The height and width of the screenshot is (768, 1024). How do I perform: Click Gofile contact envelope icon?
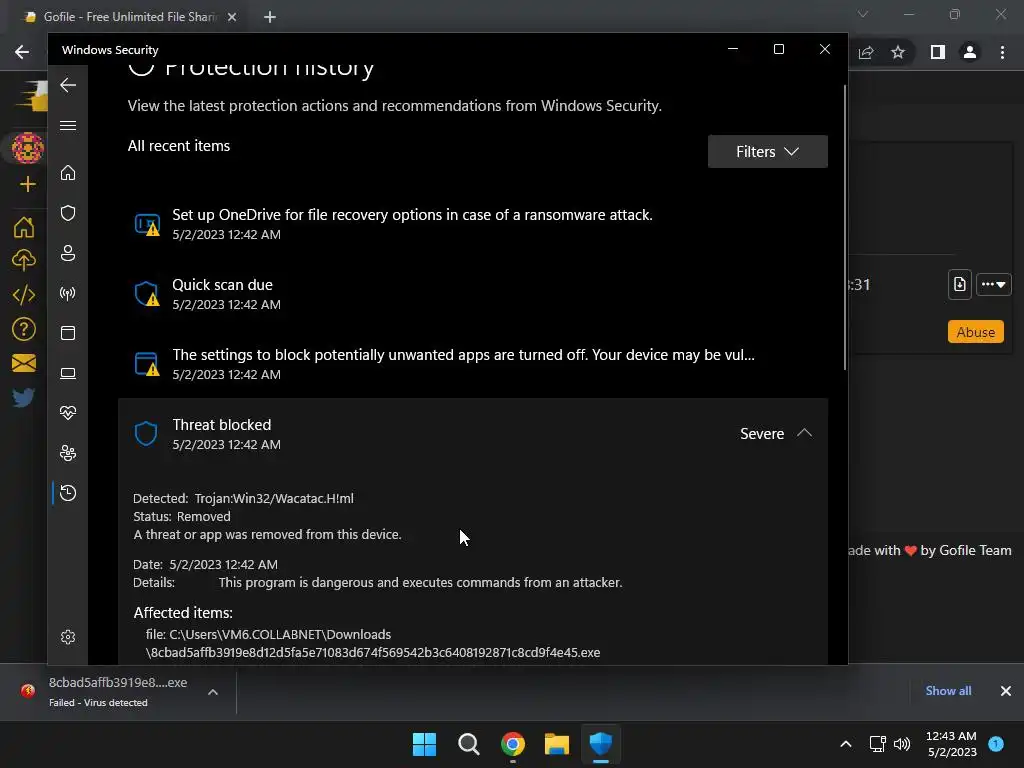click(x=24, y=363)
